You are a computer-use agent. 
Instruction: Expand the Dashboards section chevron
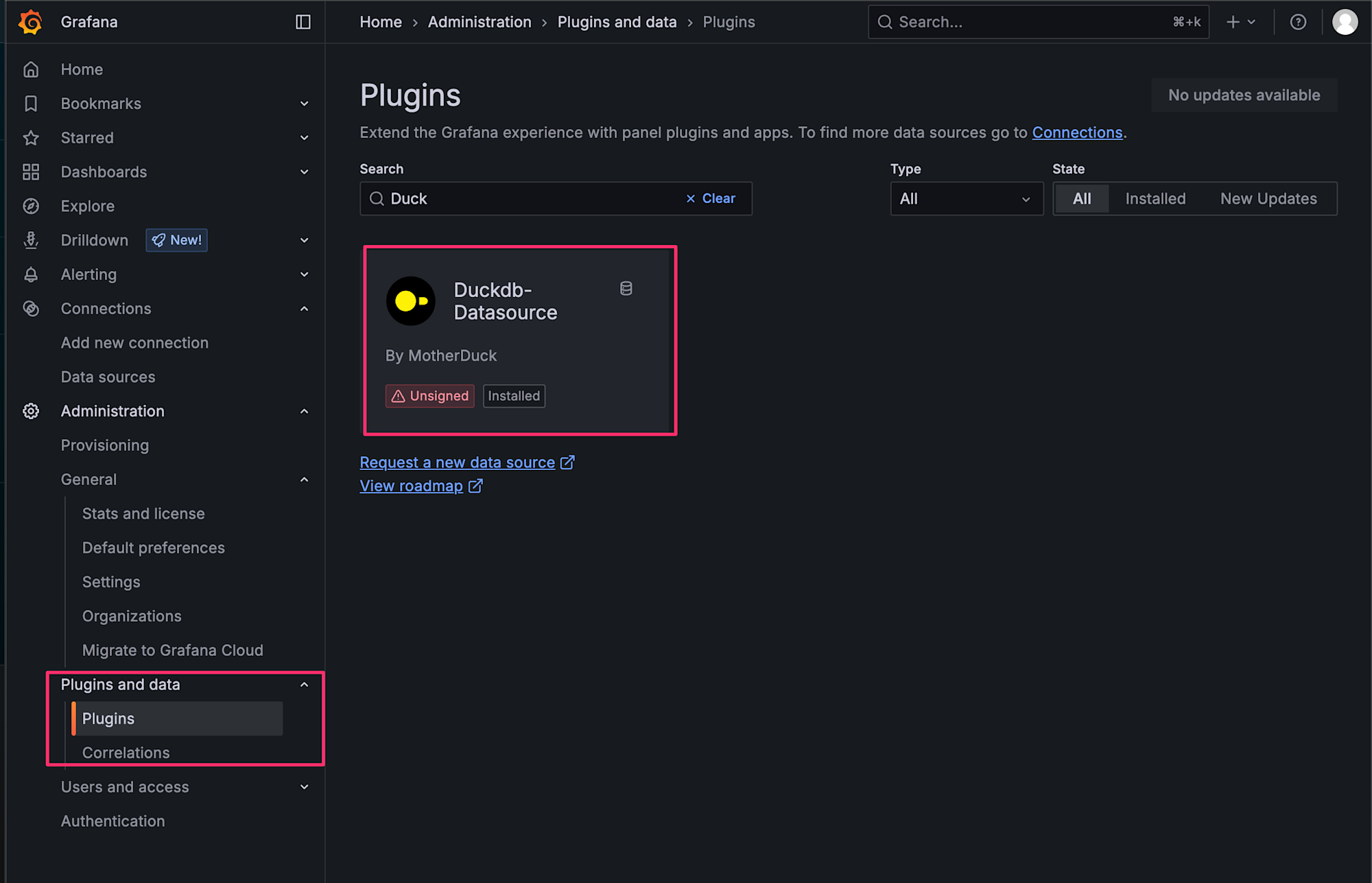pyautogui.click(x=304, y=172)
